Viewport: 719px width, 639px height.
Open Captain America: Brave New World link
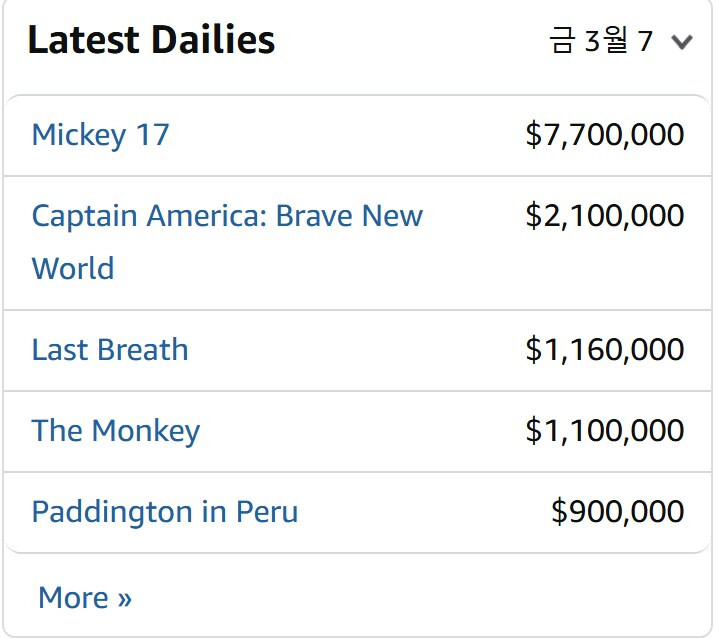(227, 216)
